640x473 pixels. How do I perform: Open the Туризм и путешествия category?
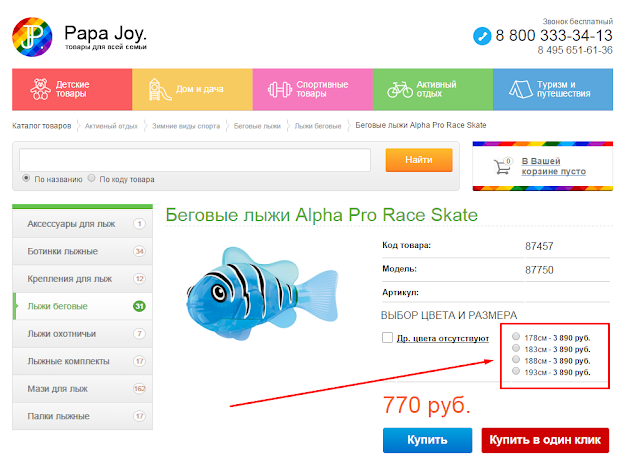click(x=553, y=89)
